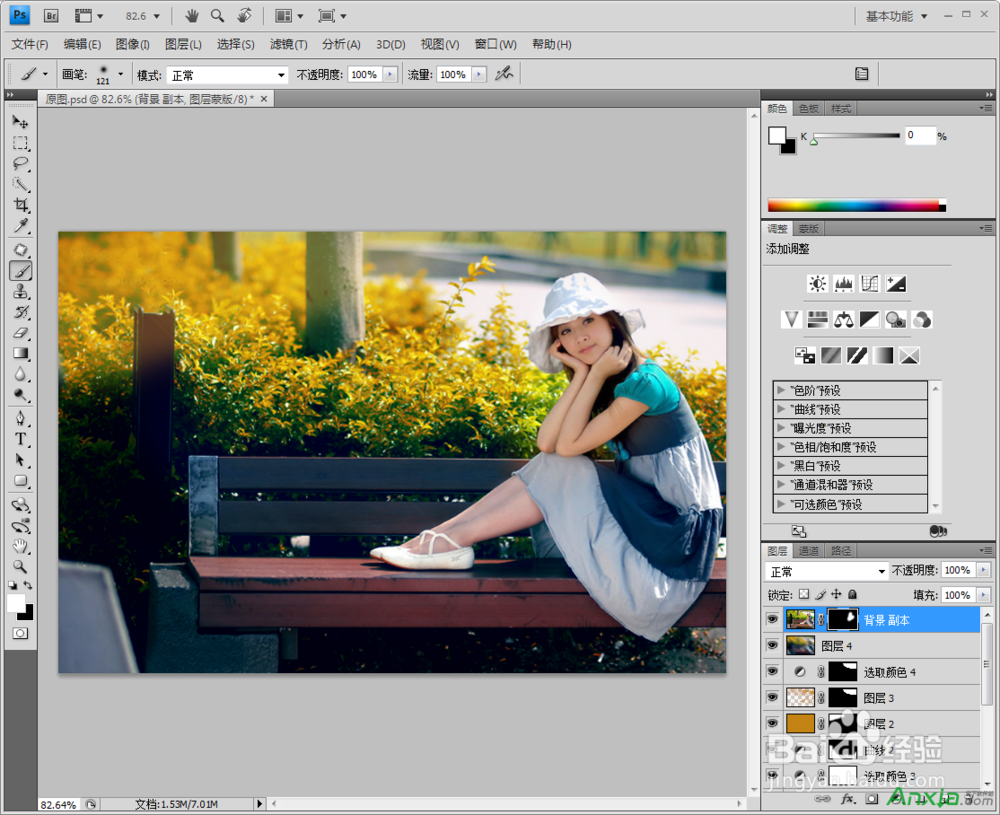Hide the 图层 4 layer
Screen dimensions: 1000x815
pyautogui.click(x=772, y=645)
